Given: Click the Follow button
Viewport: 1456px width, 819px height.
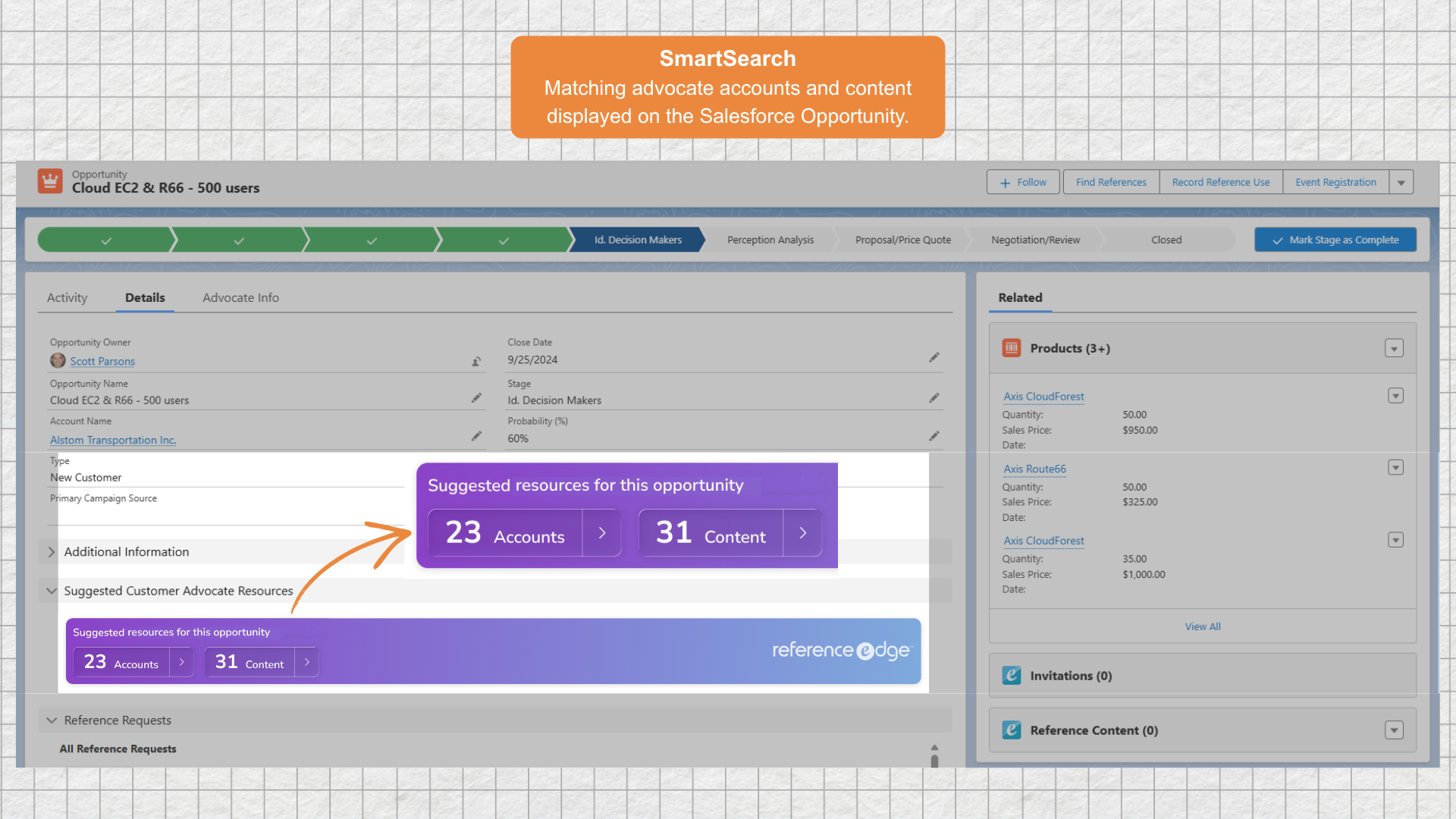Looking at the screenshot, I should [1023, 183].
